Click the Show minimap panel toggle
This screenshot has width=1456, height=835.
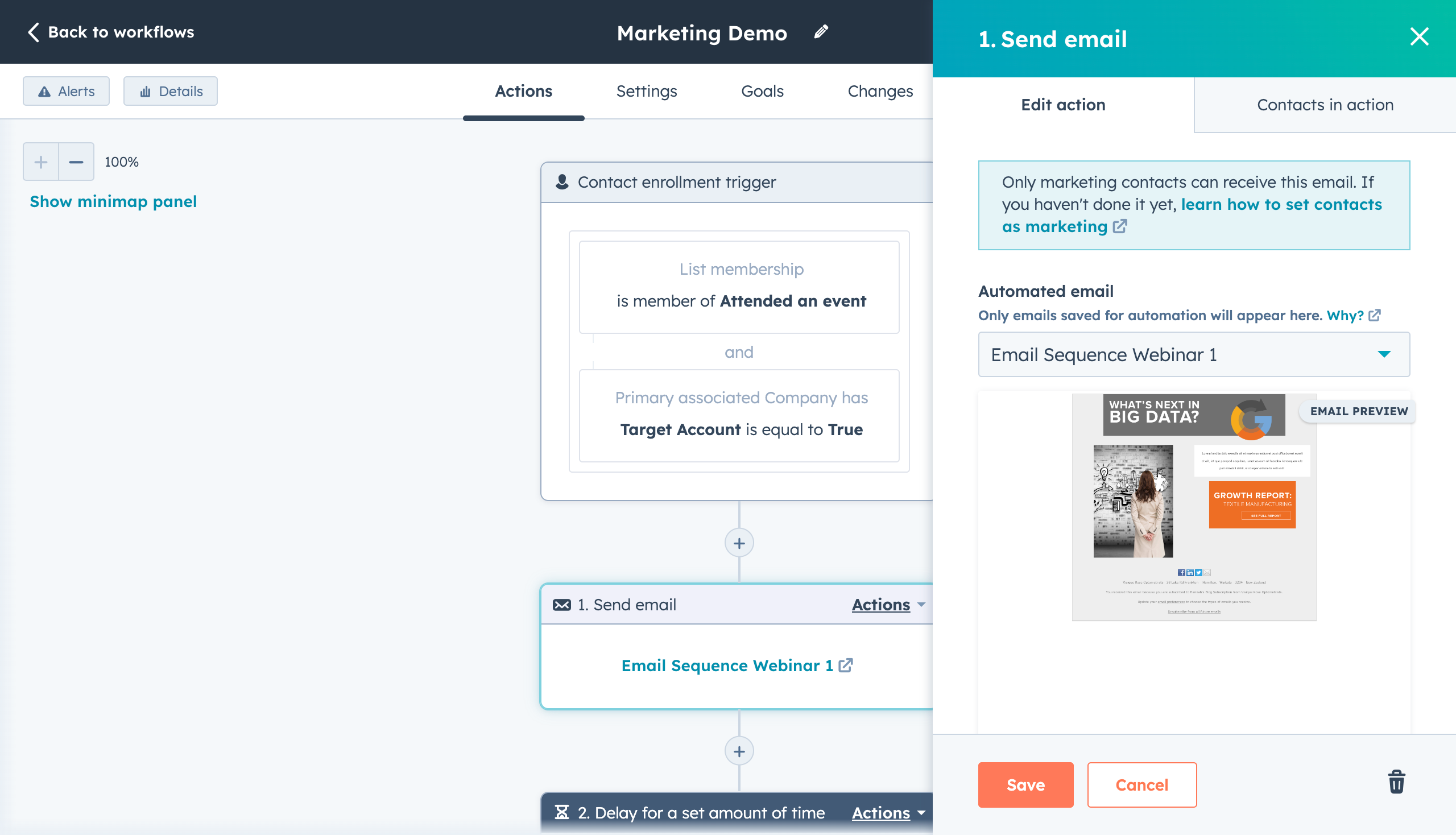tap(112, 201)
